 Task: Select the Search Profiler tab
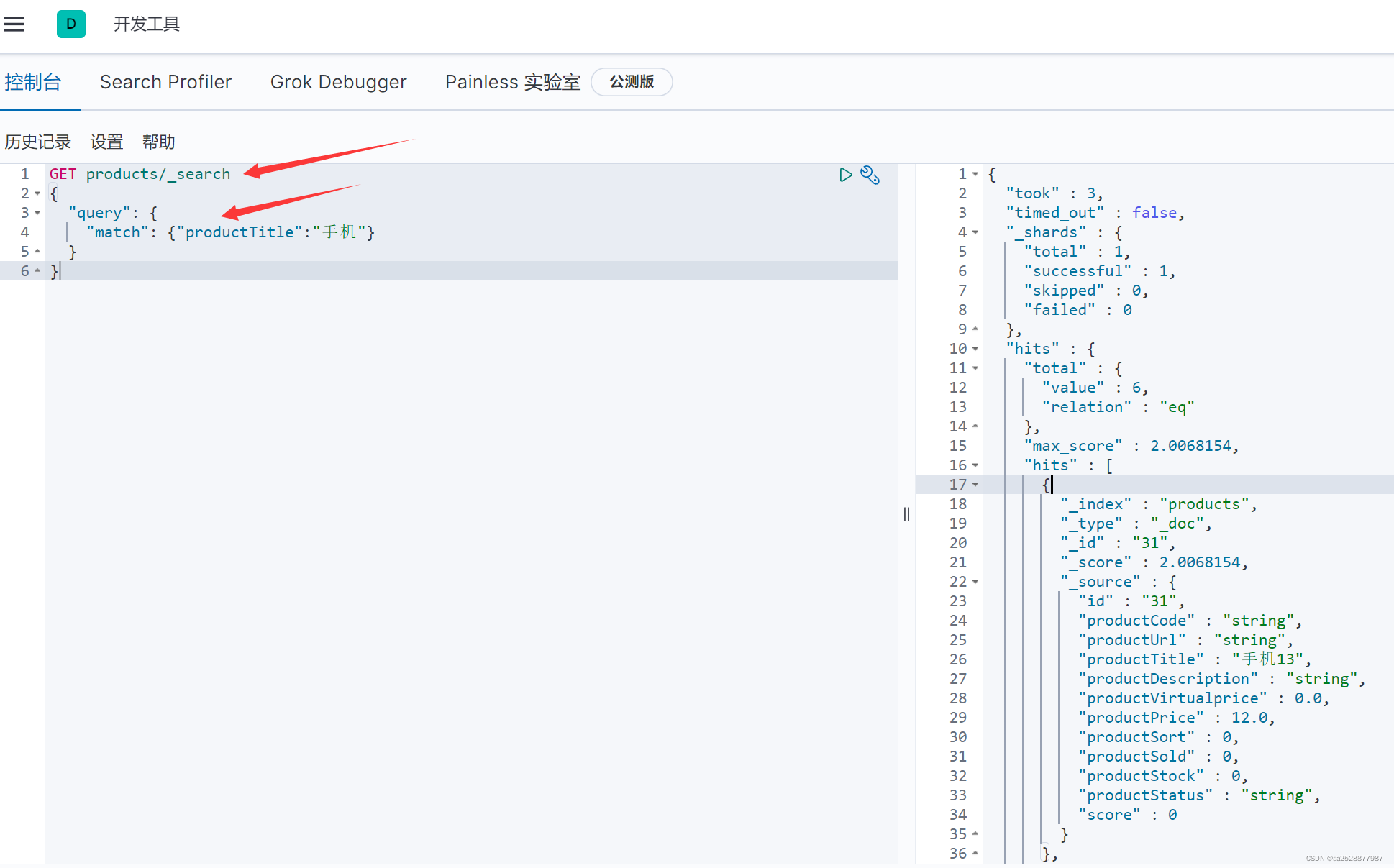coord(166,82)
